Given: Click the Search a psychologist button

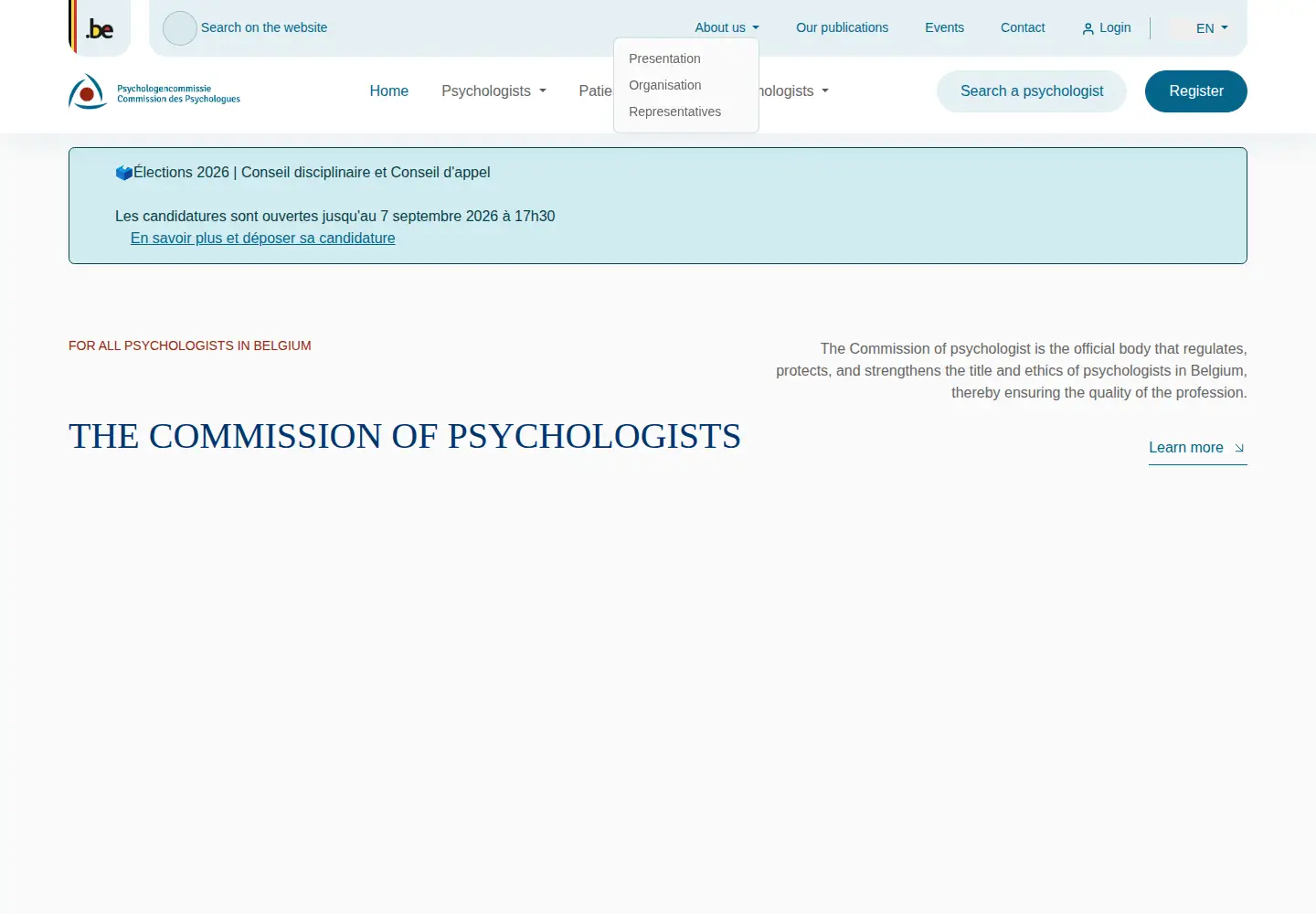Looking at the screenshot, I should pos(1032,91).
